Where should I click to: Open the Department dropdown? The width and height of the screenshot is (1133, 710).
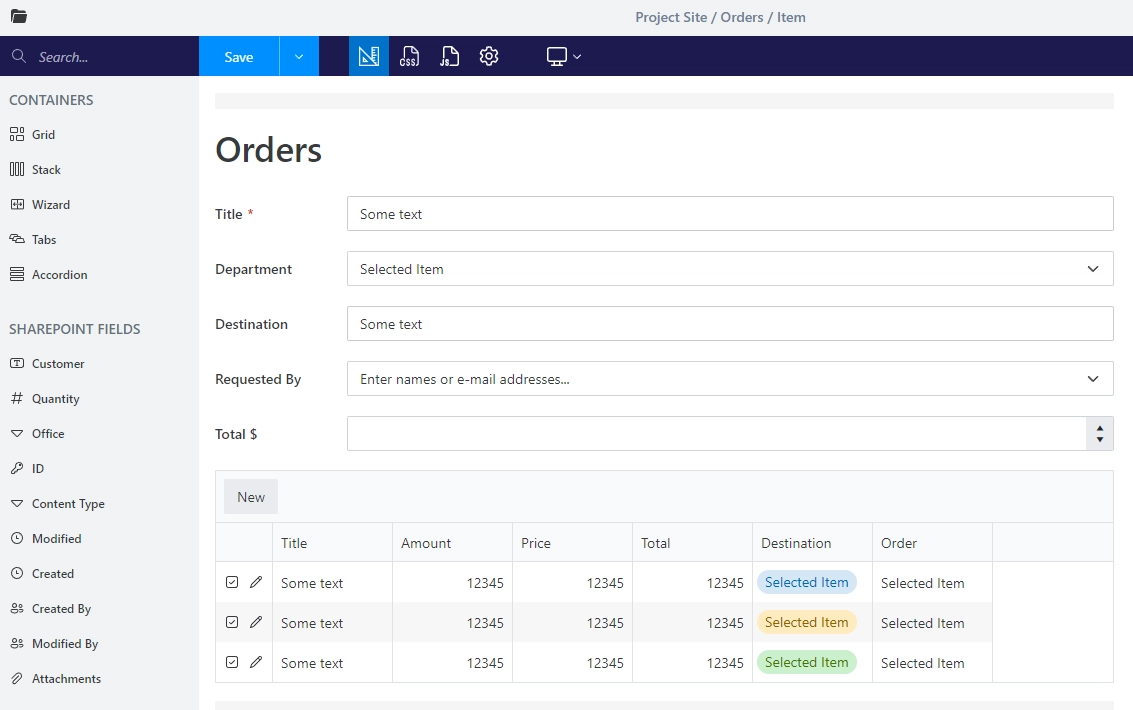730,269
